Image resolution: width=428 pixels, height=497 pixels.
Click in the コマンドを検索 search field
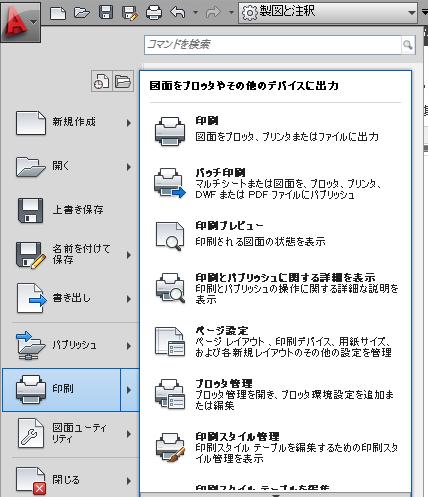click(x=273, y=45)
